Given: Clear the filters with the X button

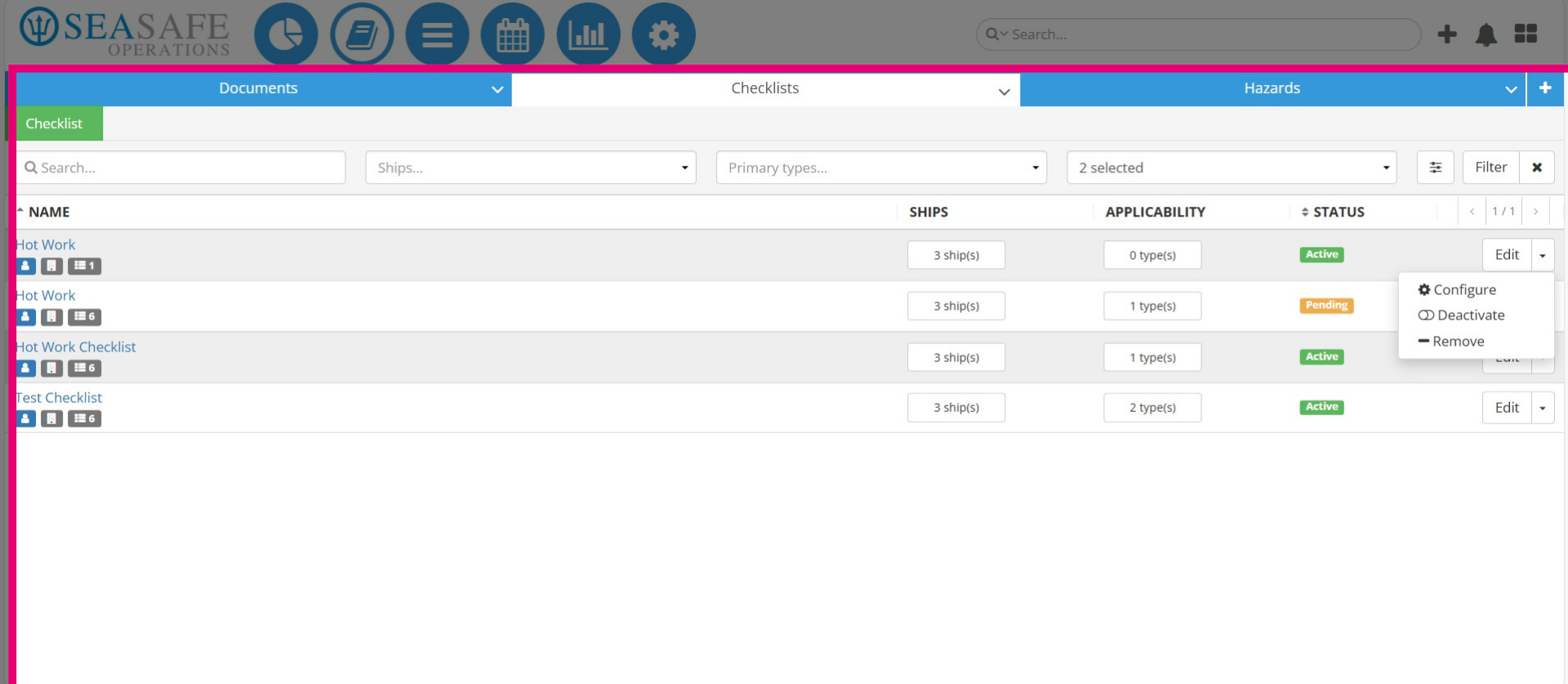Looking at the screenshot, I should (1537, 168).
